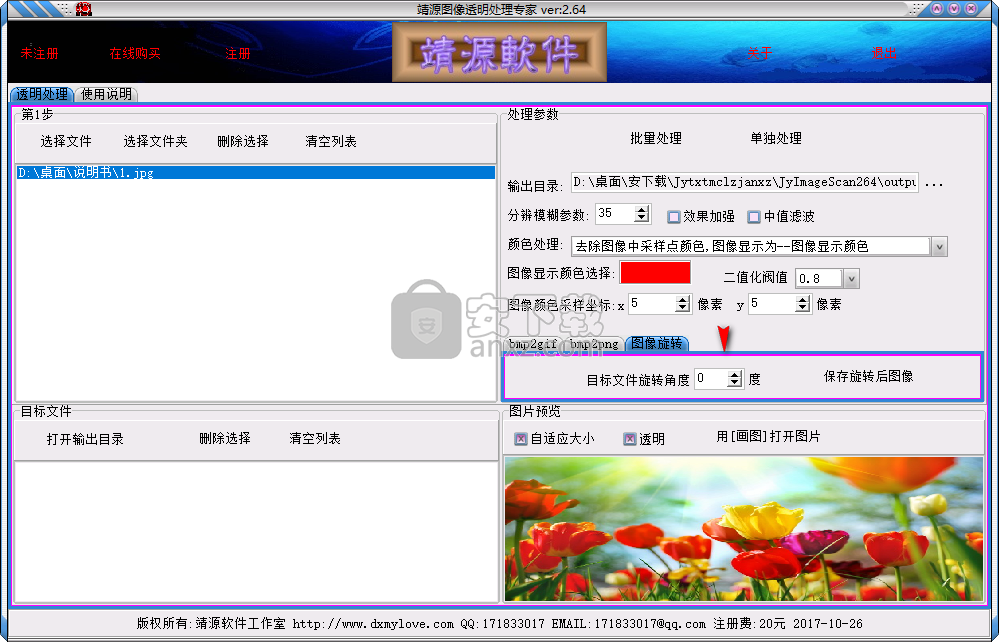Click the 输出目录 path field
Image resolution: width=999 pixels, height=642 pixels.
coord(744,183)
